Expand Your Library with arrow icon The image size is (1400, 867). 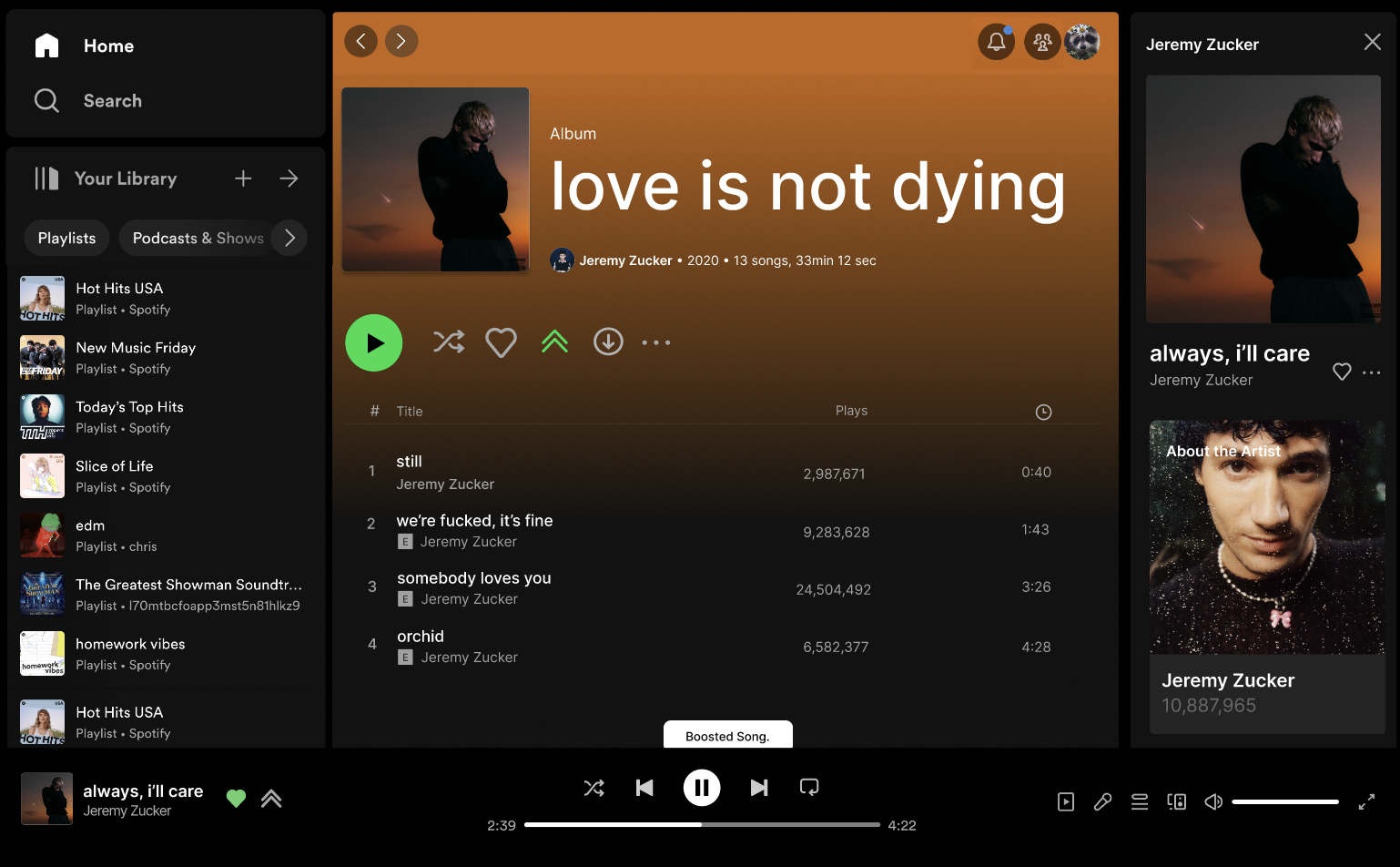[289, 178]
